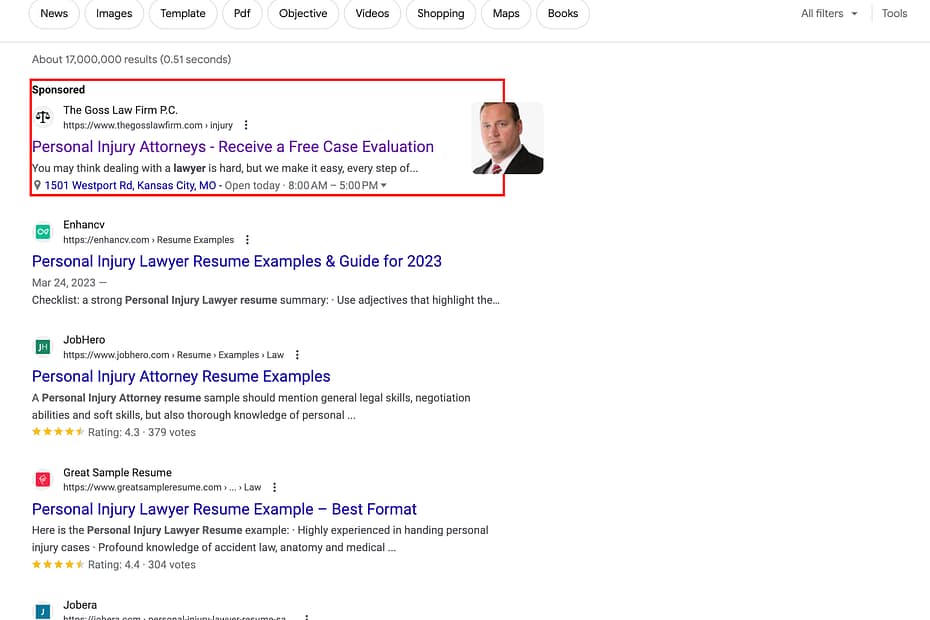This screenshot has height=620, width=930.
Task: Click the Rating 4.3 · 379 votes text
Action: pyautogui.click(x=142, y=432)
